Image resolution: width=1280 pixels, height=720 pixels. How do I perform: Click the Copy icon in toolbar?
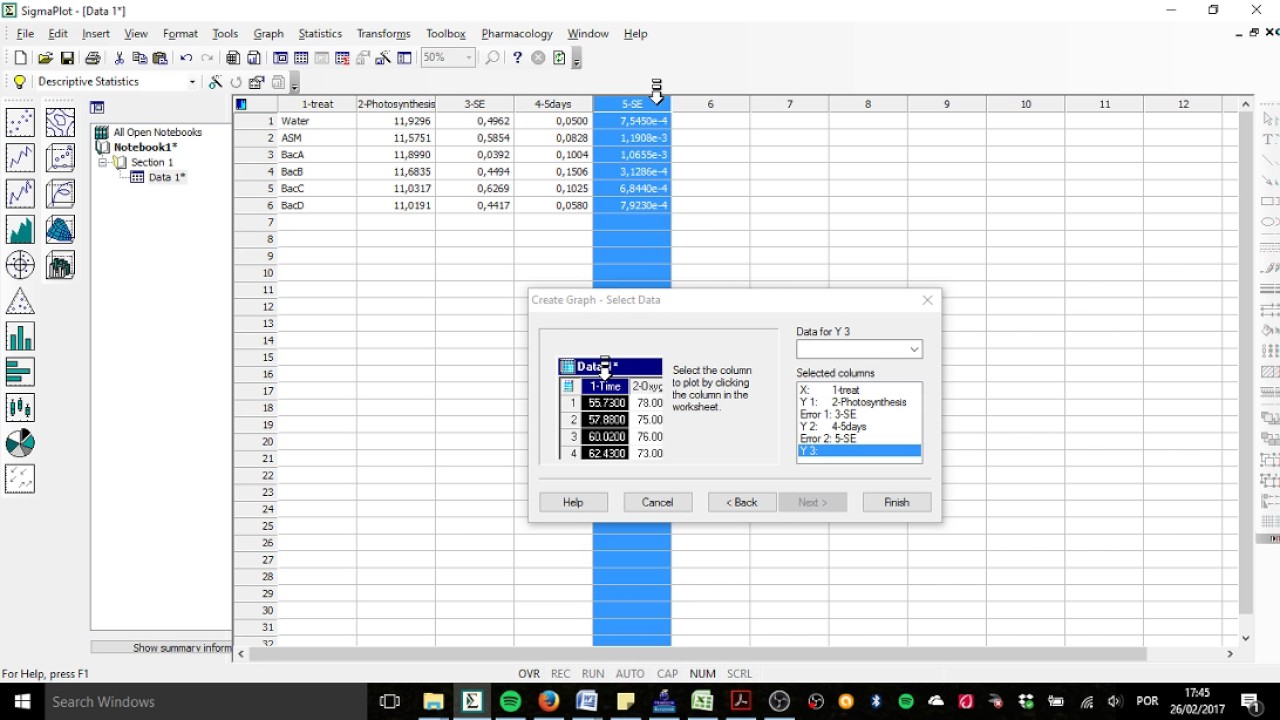point(139,58)
